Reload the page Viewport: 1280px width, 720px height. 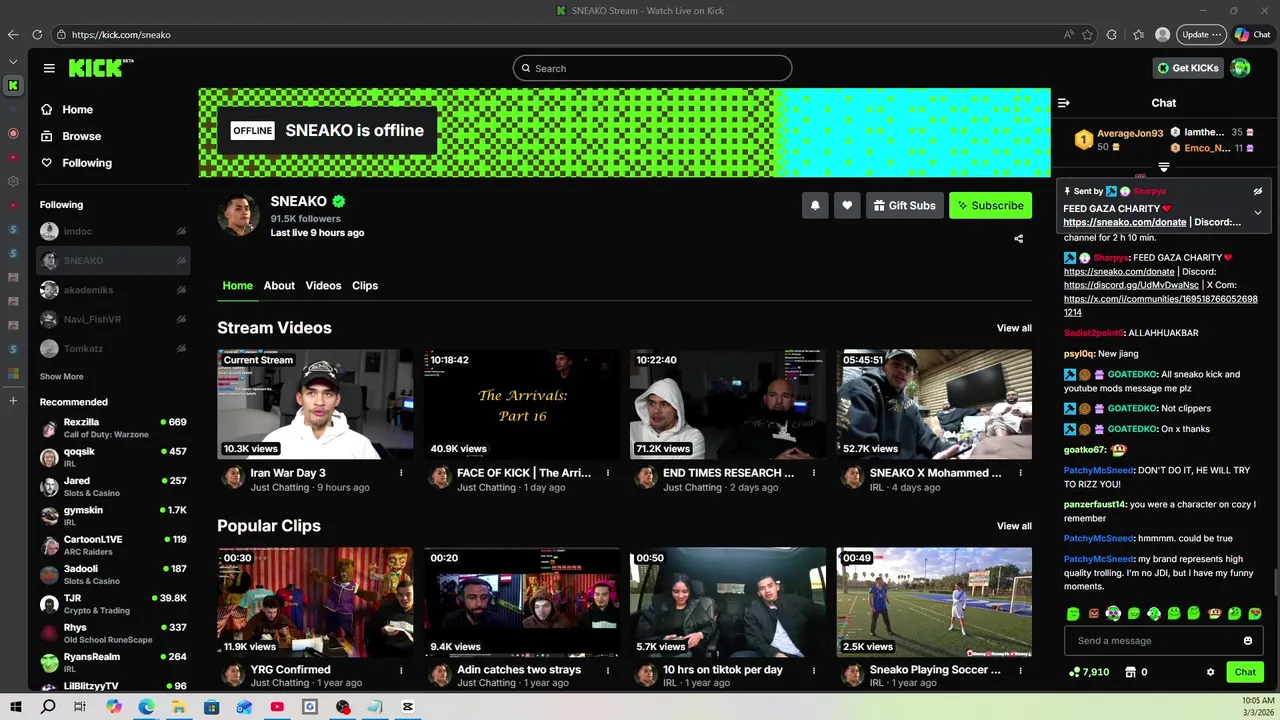37,34
